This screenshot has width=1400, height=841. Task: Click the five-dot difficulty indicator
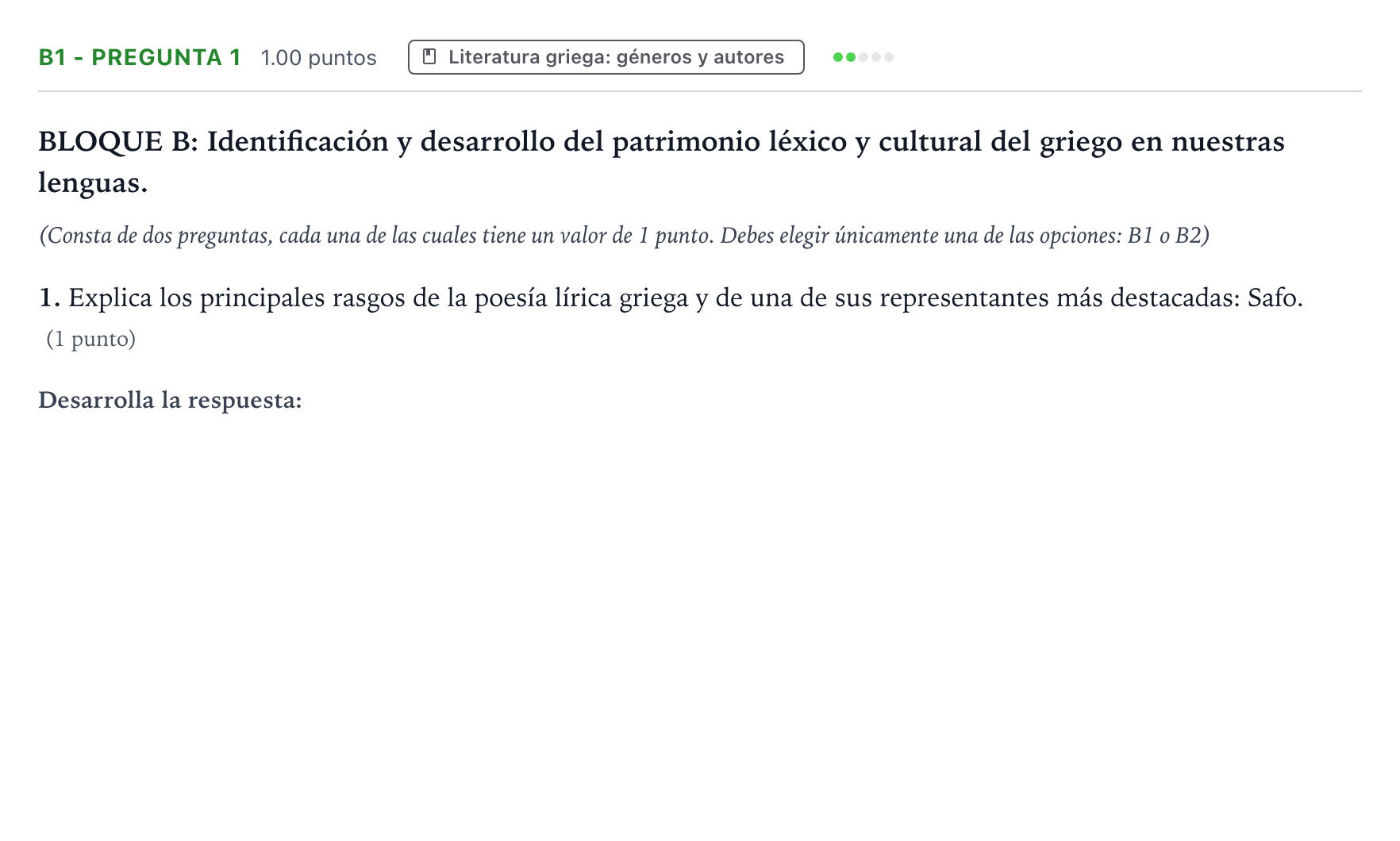863,57
